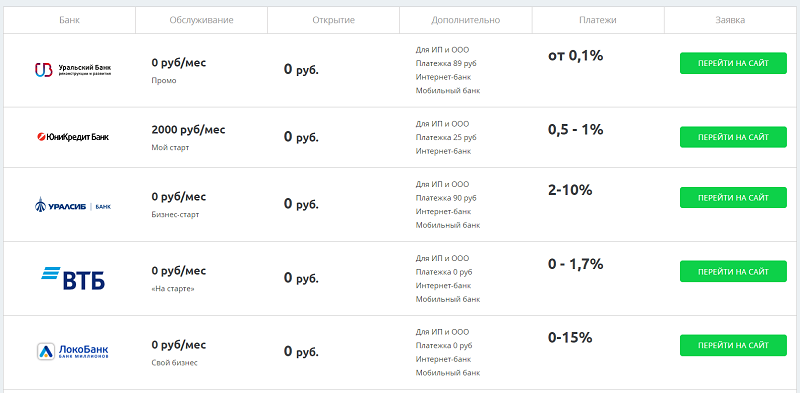Click the Обслуживание column header
The image size is (800, 393).
tap(202, 20)
